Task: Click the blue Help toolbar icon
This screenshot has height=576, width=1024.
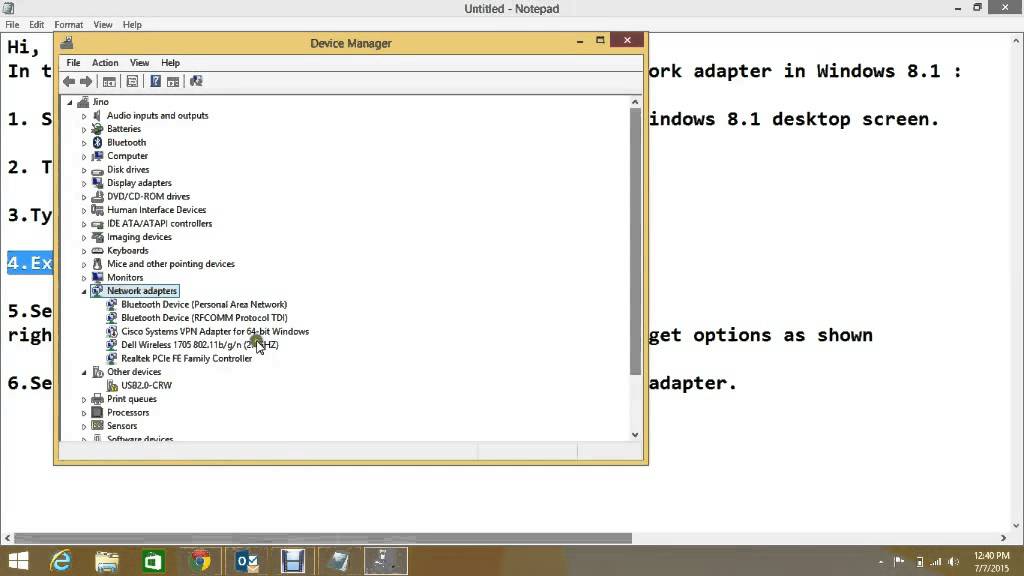Action: [x=155, y=82]
